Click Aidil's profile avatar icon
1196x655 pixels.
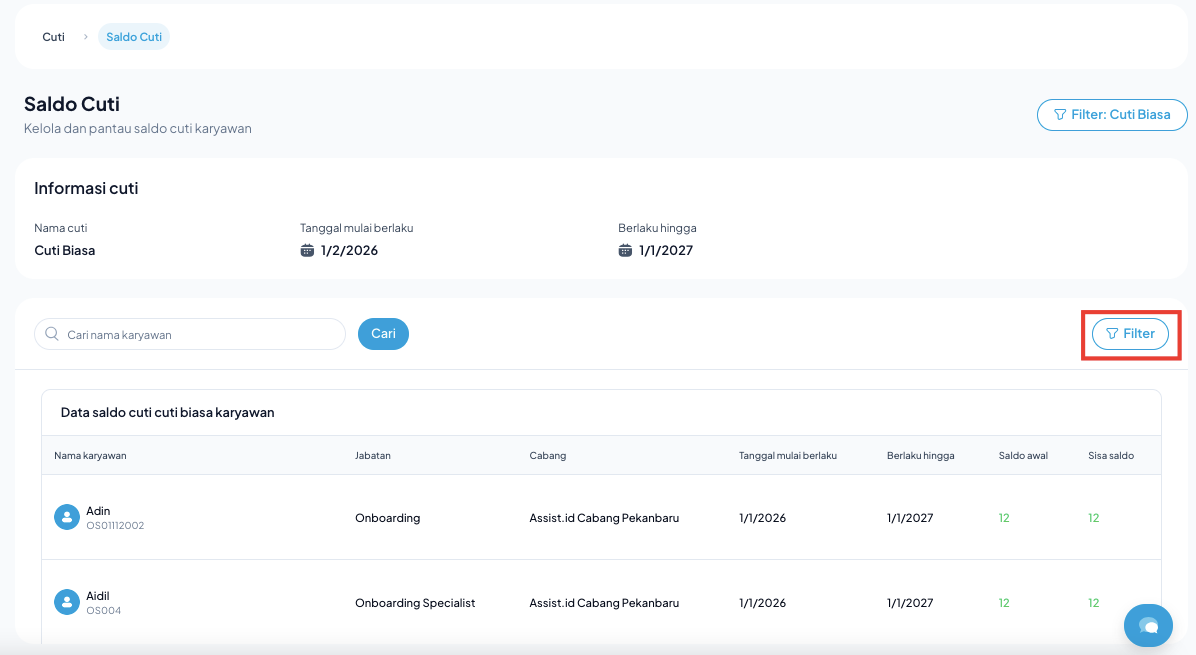66,602
